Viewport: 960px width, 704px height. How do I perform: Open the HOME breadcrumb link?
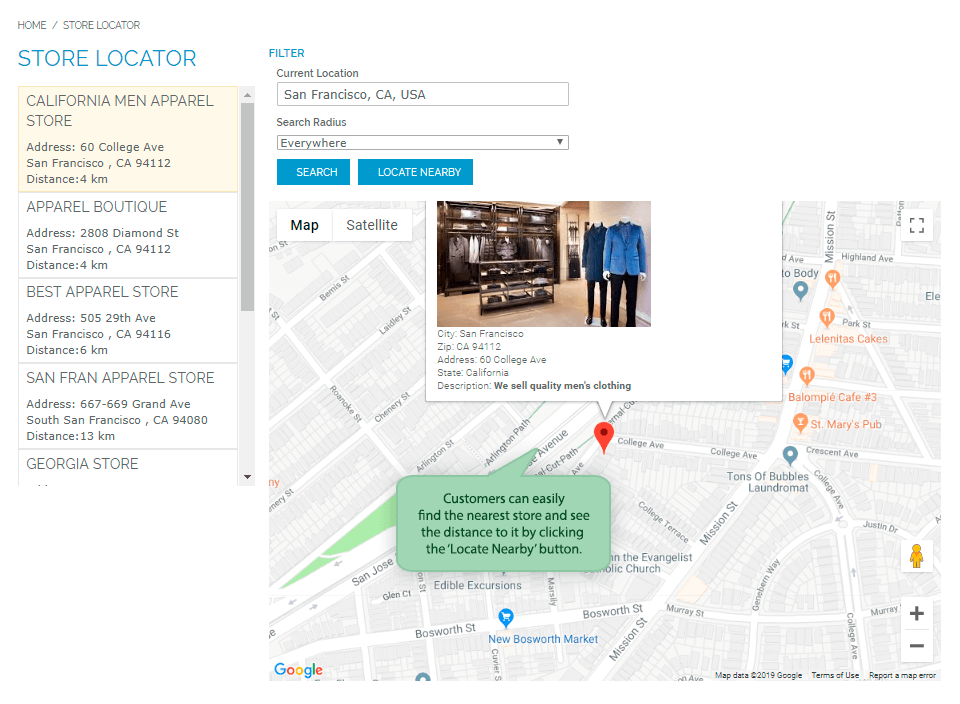pos(31,25)
